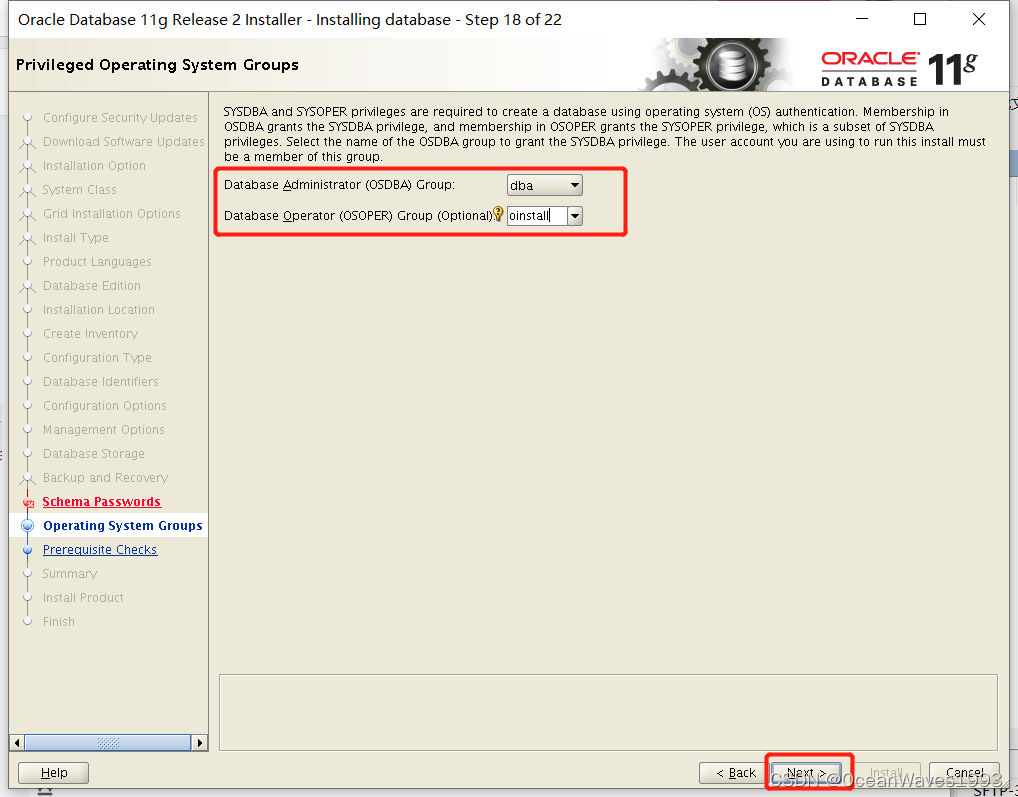The width and height of the screenshot is (1018, 797).
Task: Open the Schema Passwords step link
Action: 101,502
